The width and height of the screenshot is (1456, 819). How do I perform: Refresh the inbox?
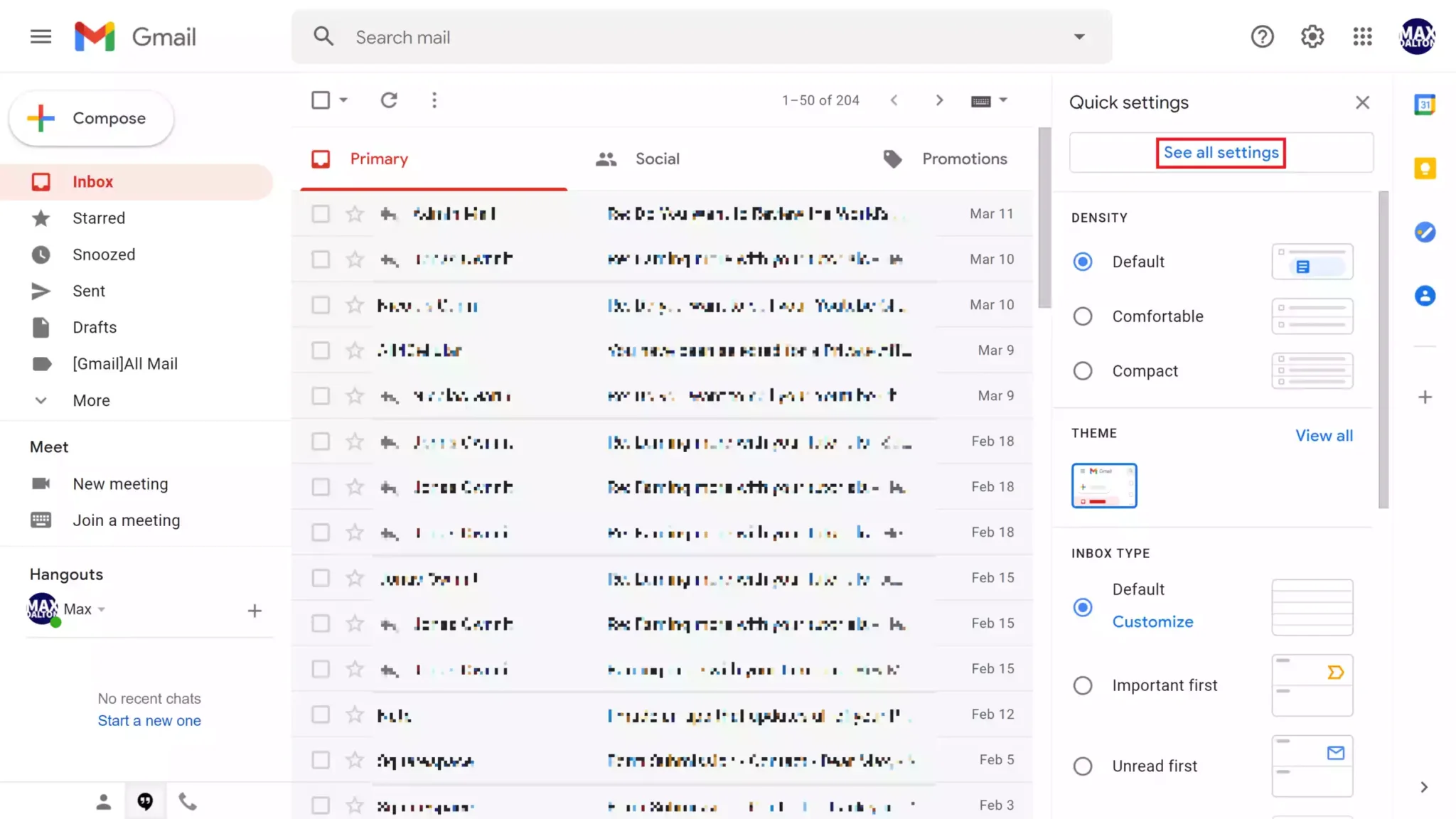[388, 100]
